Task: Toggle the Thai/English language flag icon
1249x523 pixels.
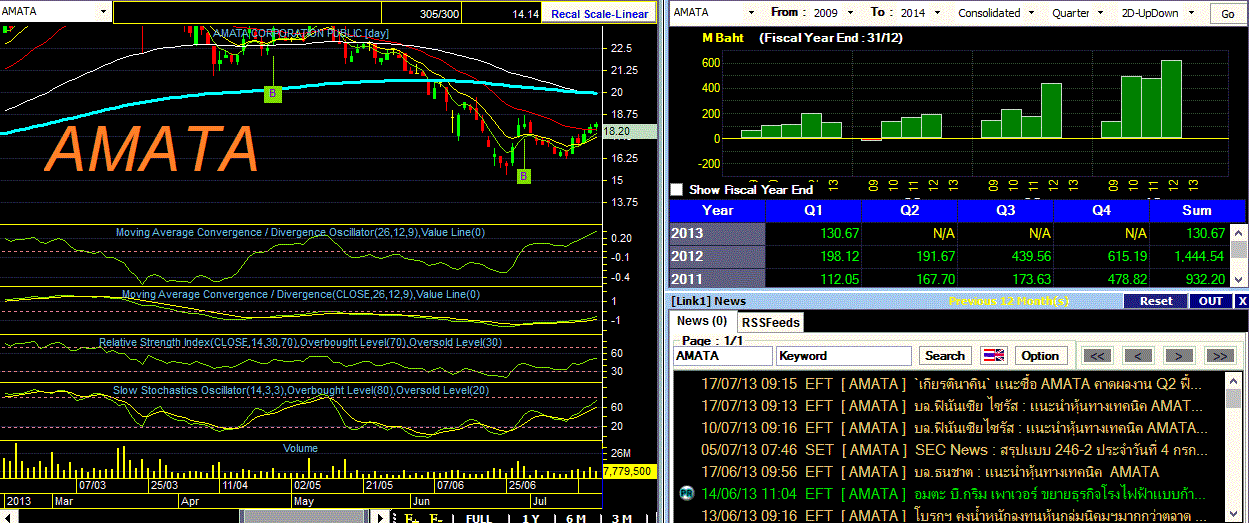Action: coord(993,355)
